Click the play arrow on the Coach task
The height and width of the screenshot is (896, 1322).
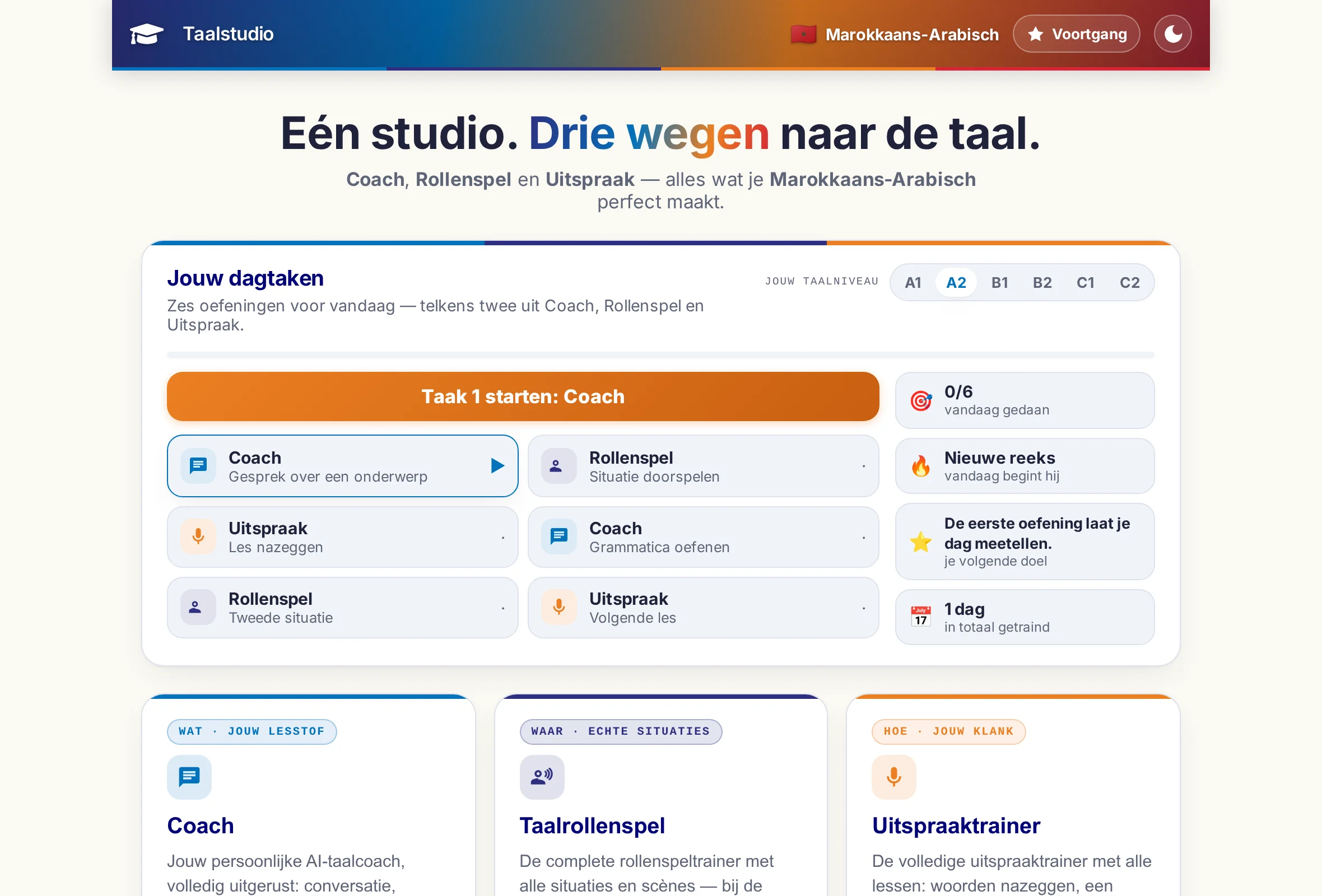[x=497, y=466]
